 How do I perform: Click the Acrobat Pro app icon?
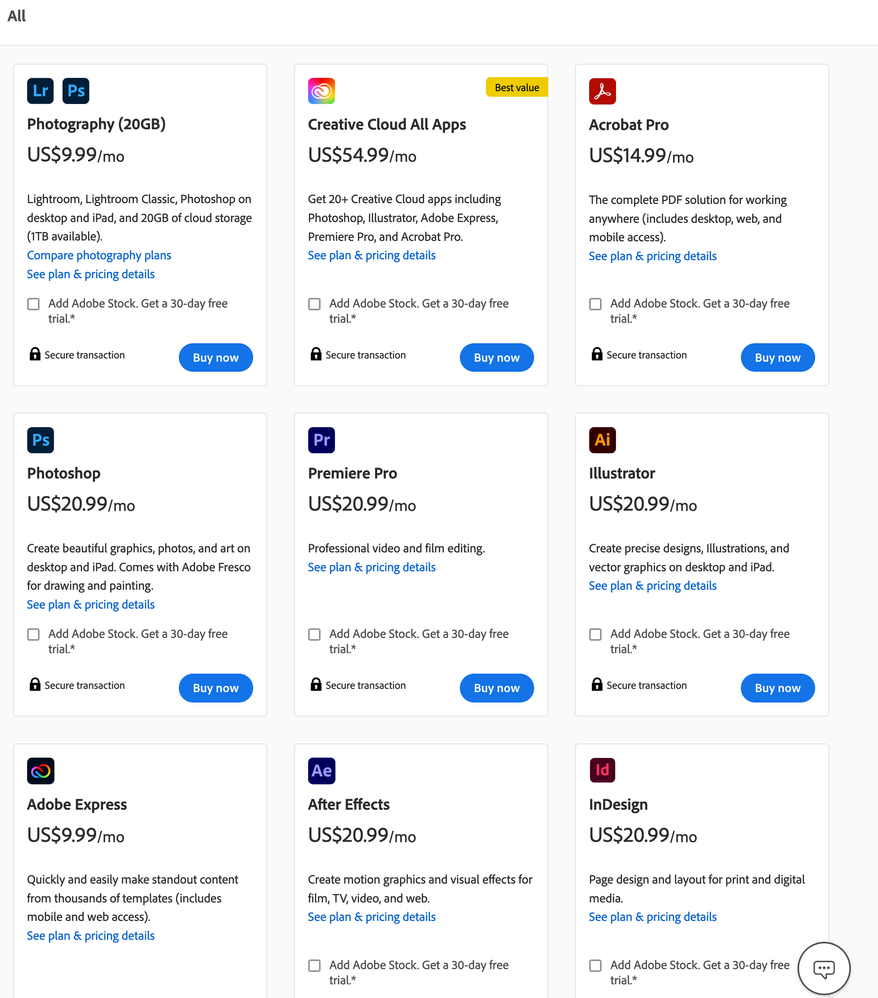[602, 91]
